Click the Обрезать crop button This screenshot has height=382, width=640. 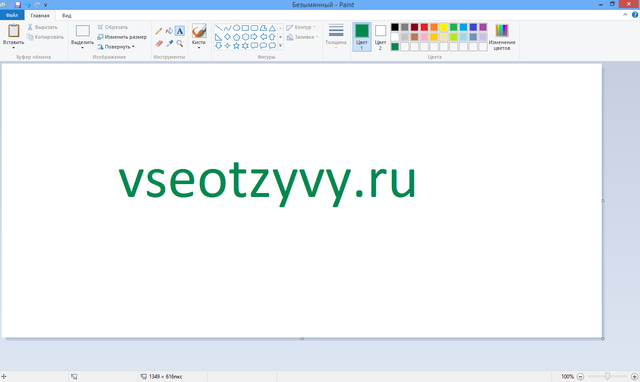[x=113, y=27]
